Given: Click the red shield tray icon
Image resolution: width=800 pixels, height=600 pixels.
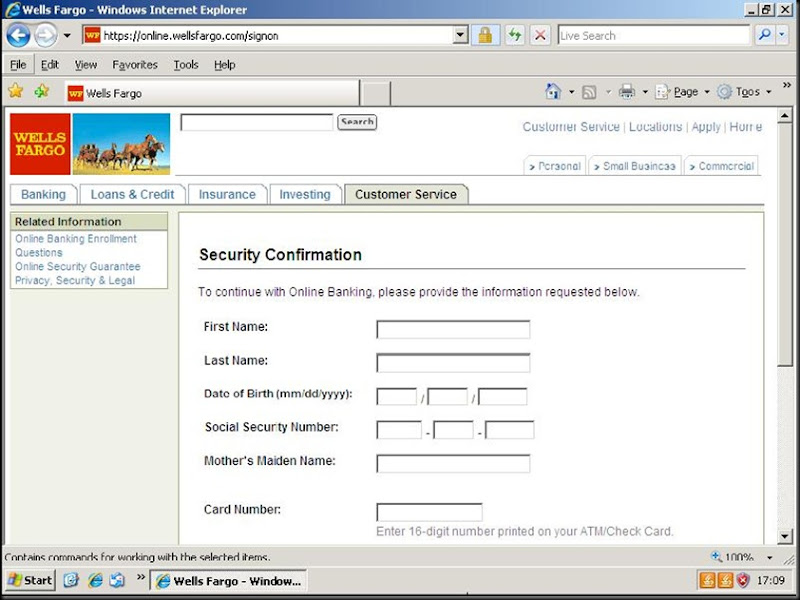Looking at the screenshot, I should [x=743, y=580].
